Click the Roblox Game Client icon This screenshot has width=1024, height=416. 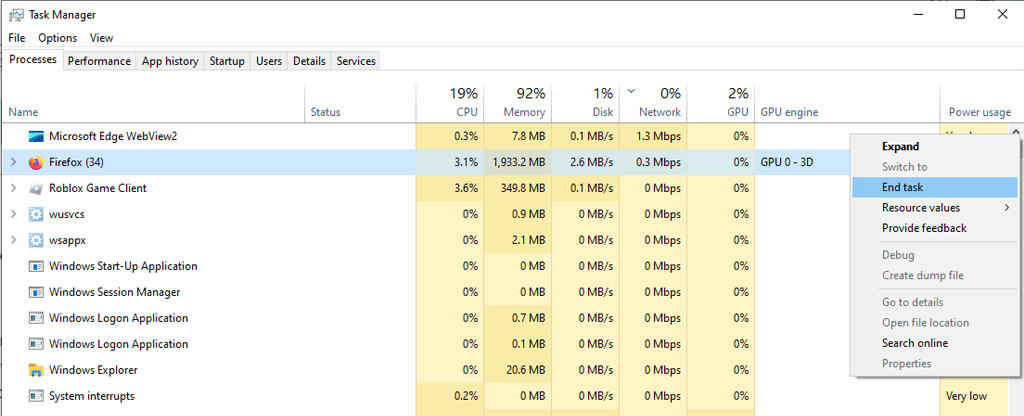[36, 188]
